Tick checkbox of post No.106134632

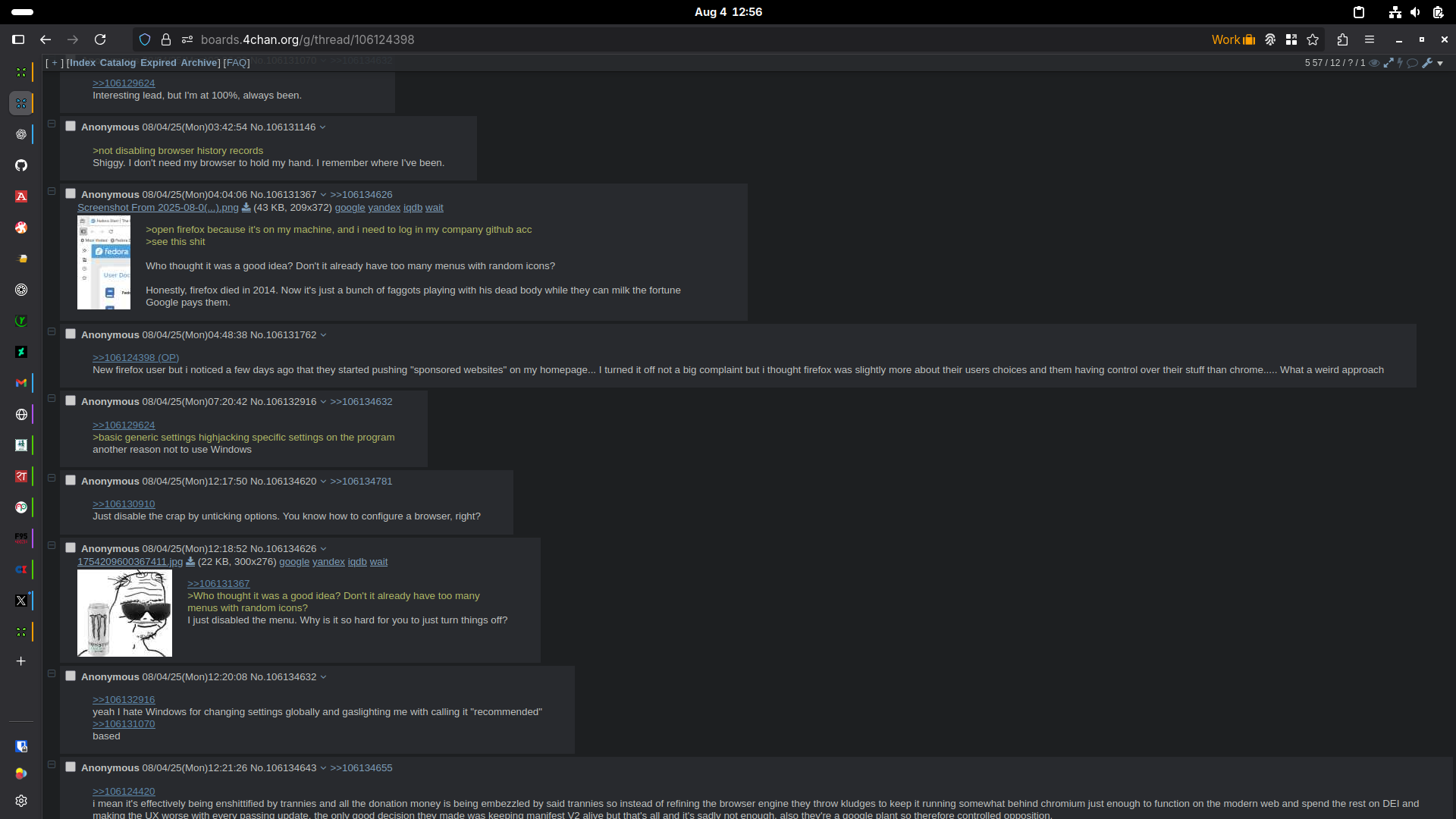71,676
